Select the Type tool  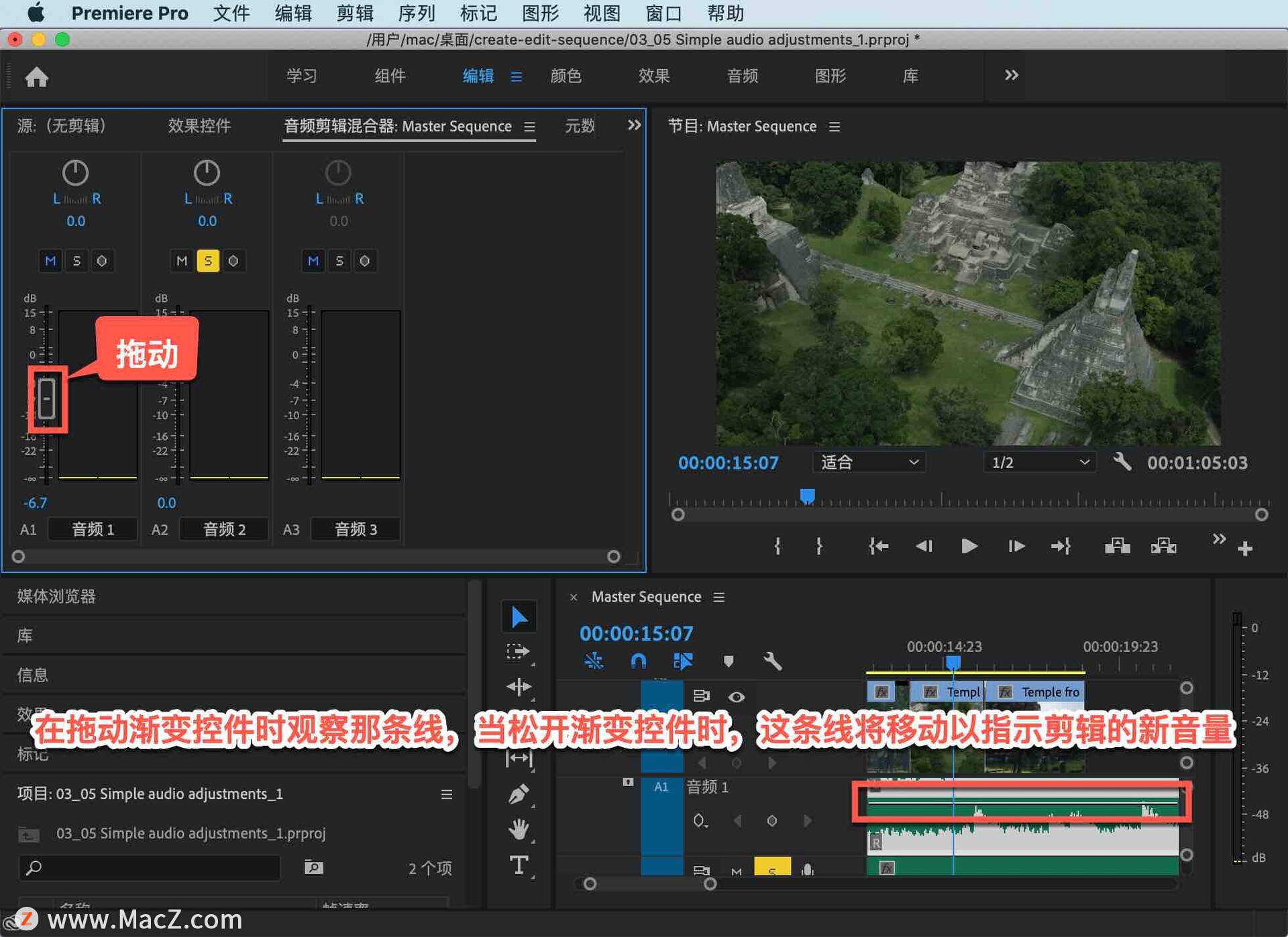tap(519, 865)
